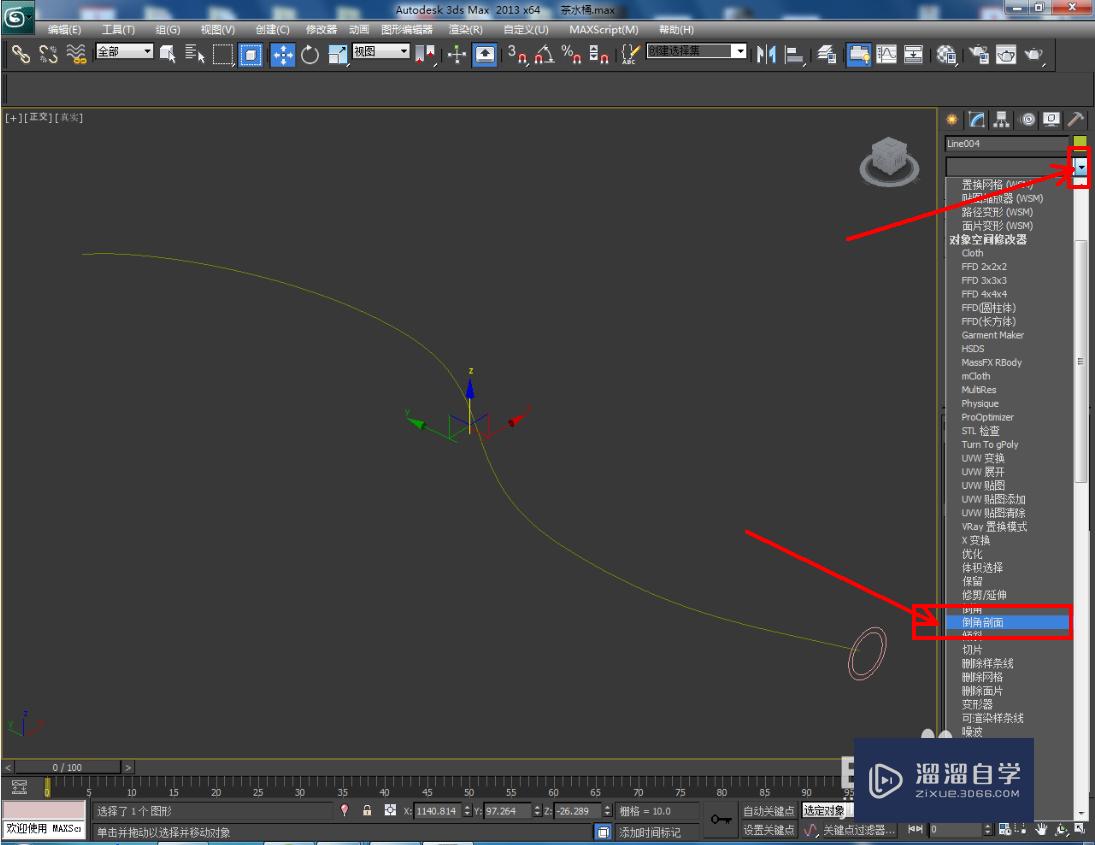This screenshot has height=845, width=1095.
Task: Activate the Select Object tool
Action: [x=168, y=54]
